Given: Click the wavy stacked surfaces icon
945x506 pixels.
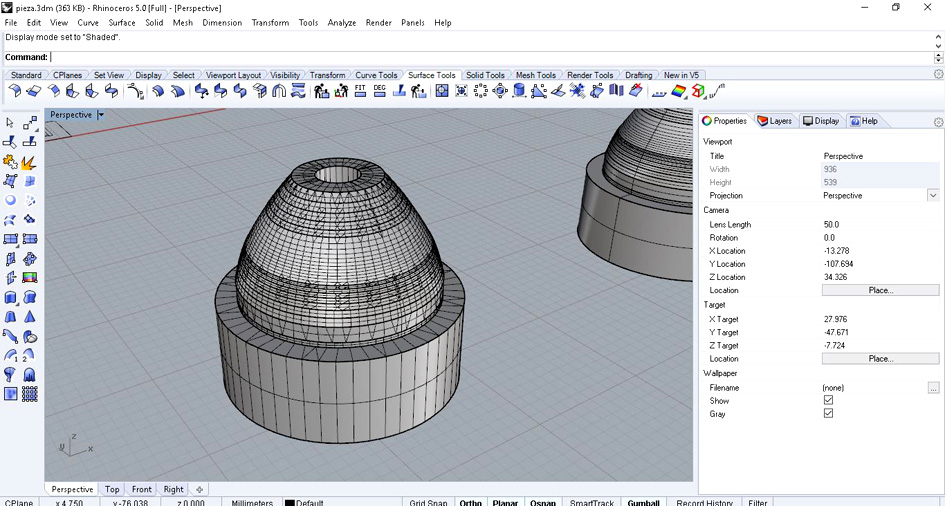Looking at the screenshot, I should (x=298, y=91).
